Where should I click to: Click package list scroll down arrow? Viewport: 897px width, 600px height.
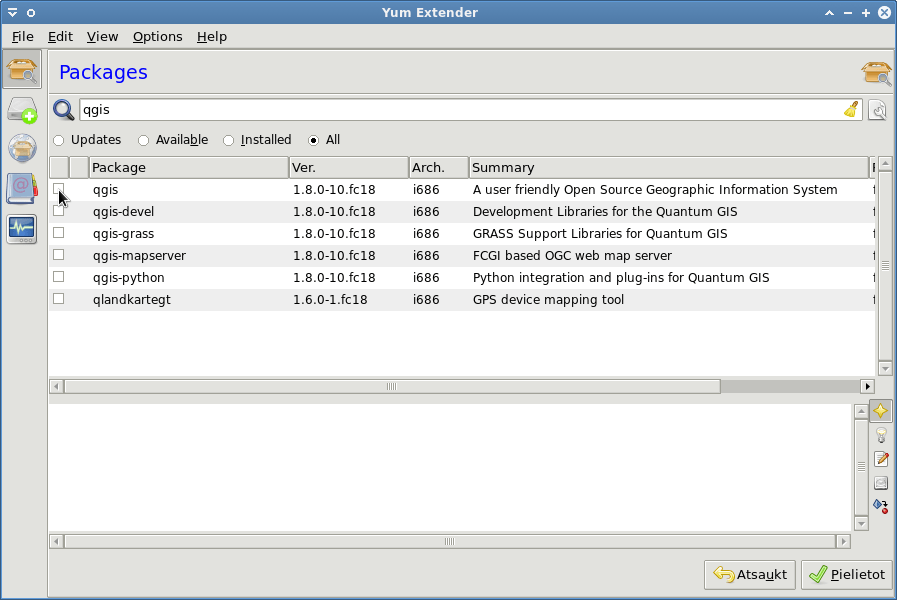(x=885, y=368)
